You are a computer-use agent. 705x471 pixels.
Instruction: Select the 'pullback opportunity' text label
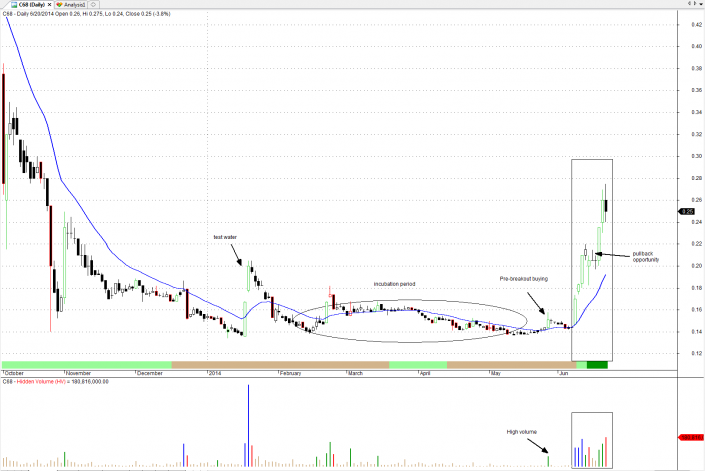[646, 257]
